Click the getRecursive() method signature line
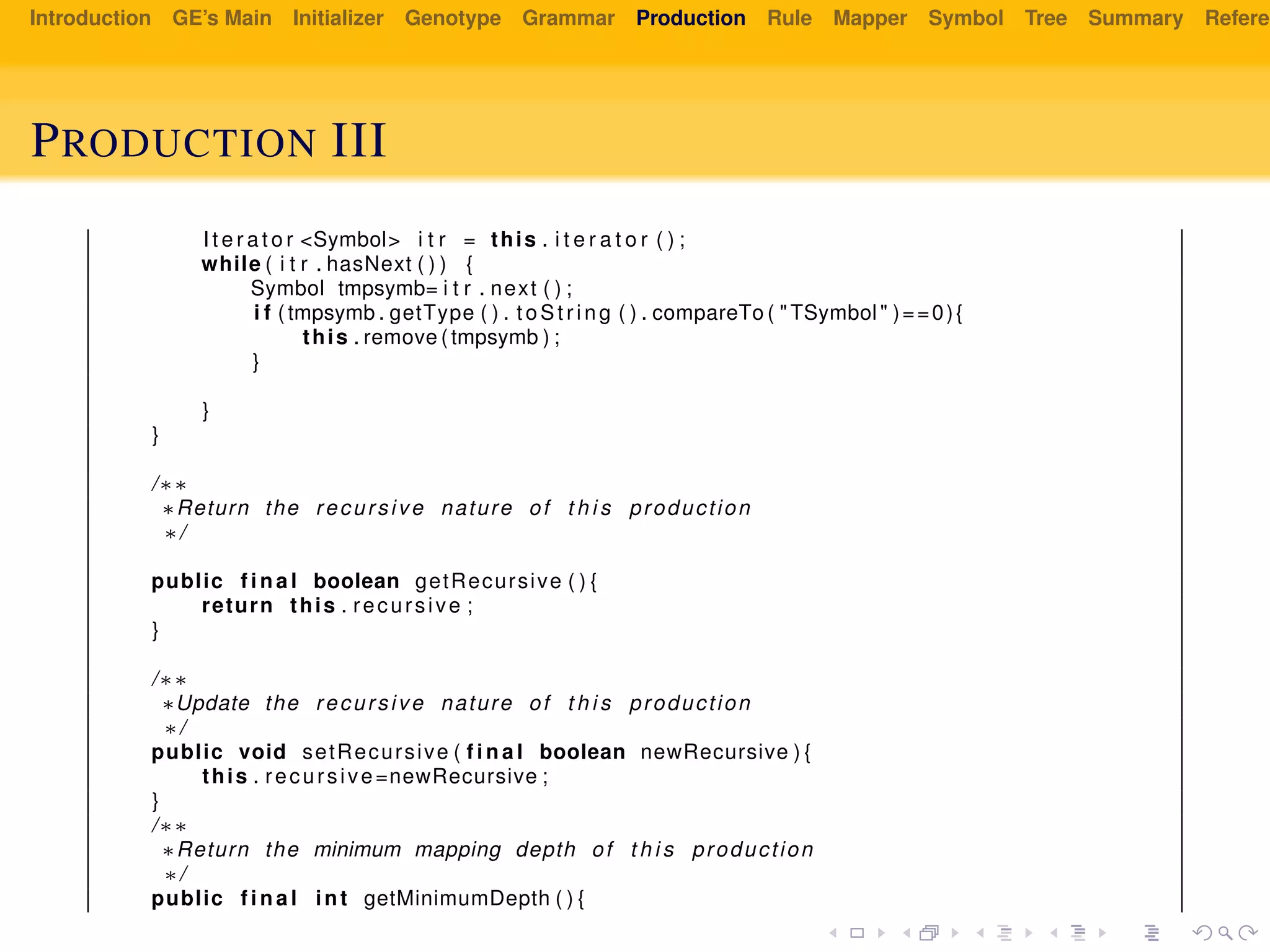Image resolution: width=1270 pixels, height=952 pixels. click(374, 581)
